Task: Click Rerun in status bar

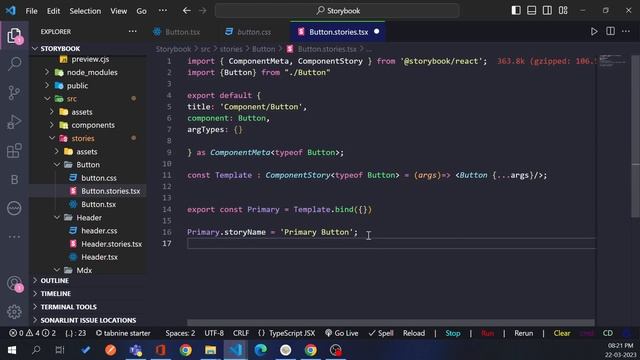Action: point(524,333)
